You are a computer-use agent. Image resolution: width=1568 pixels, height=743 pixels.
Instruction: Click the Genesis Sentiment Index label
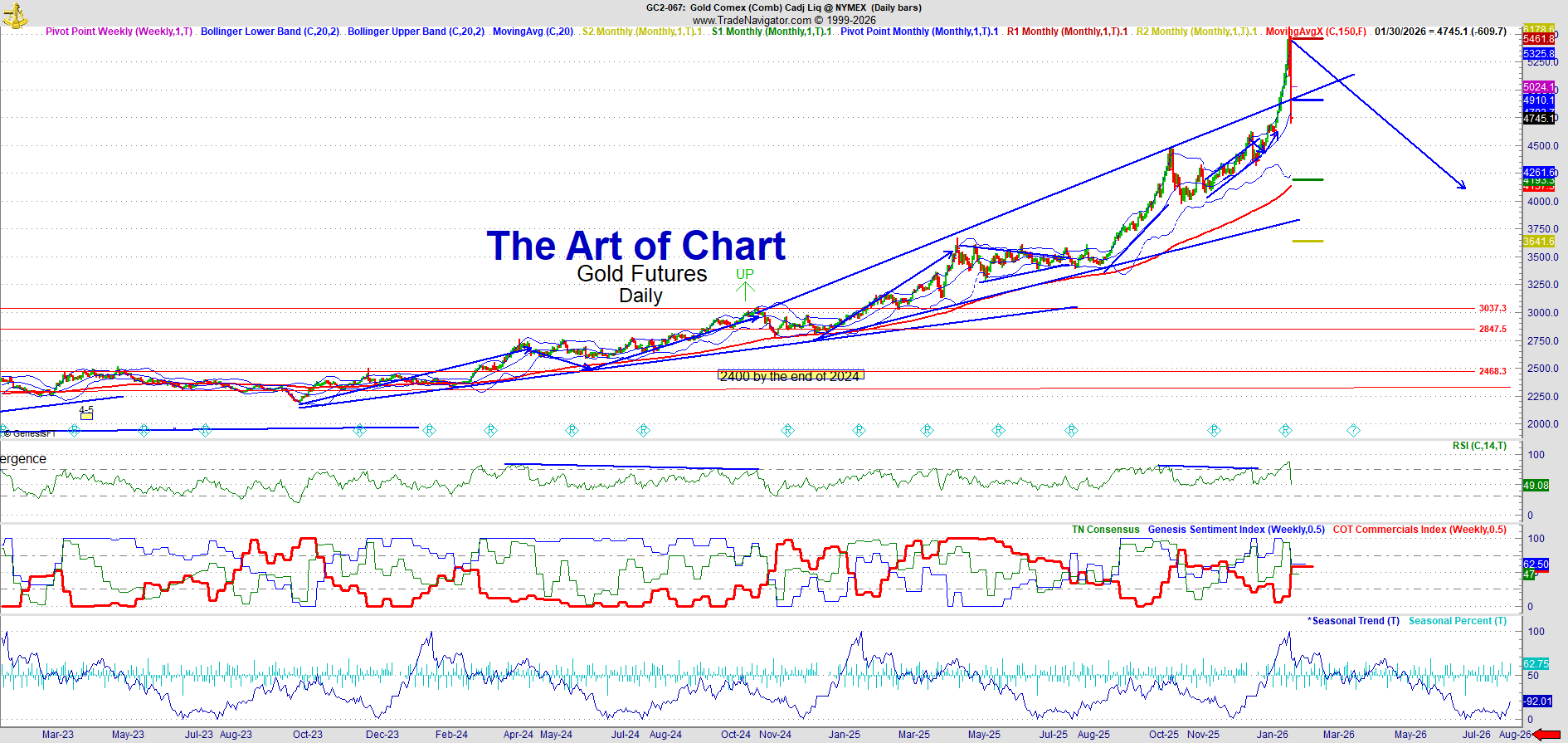point(1236,530)
